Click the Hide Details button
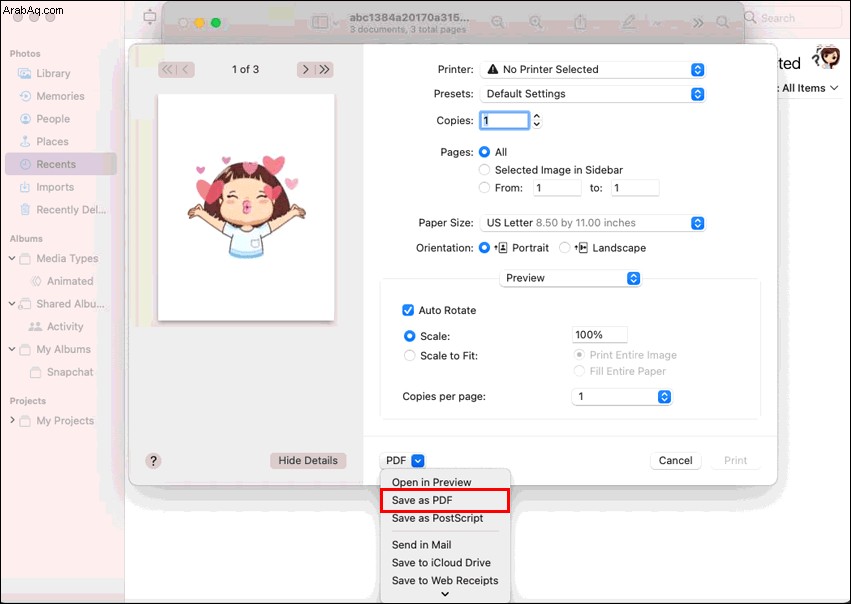Image resolution: width=851 pixels, height=604 pixels. (x=308, y=461)
